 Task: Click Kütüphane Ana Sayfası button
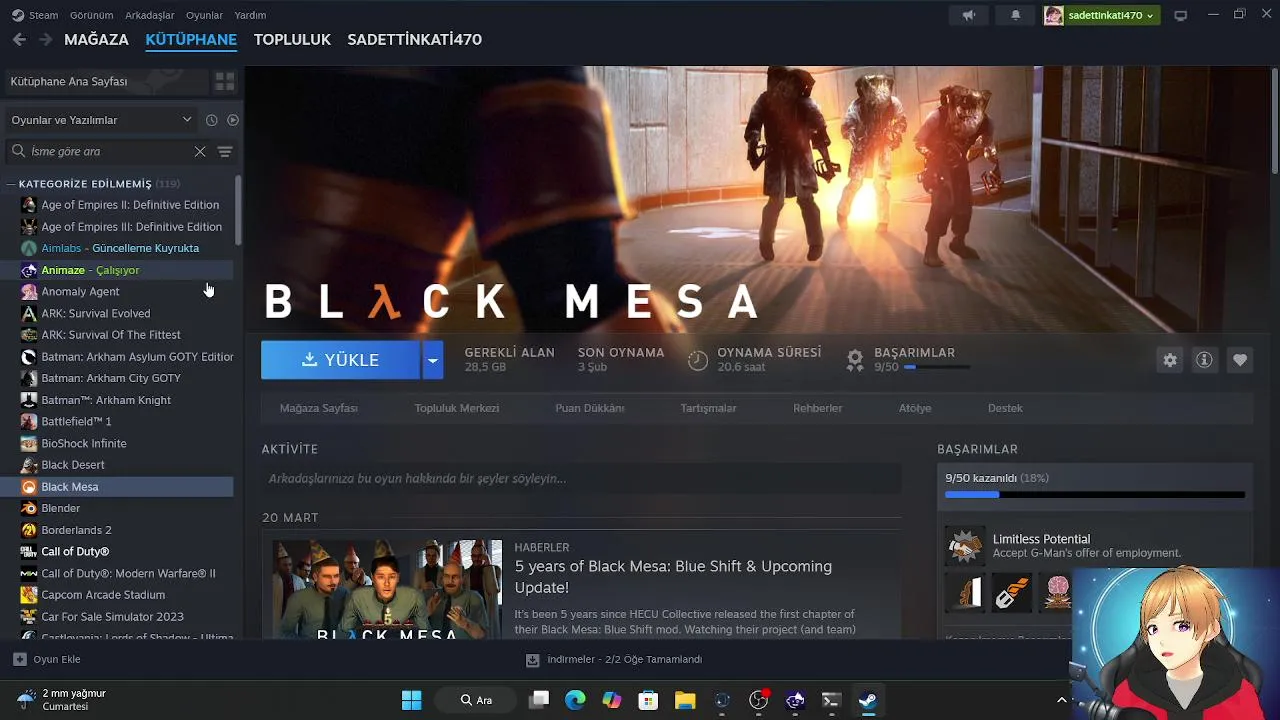point(105,81)
